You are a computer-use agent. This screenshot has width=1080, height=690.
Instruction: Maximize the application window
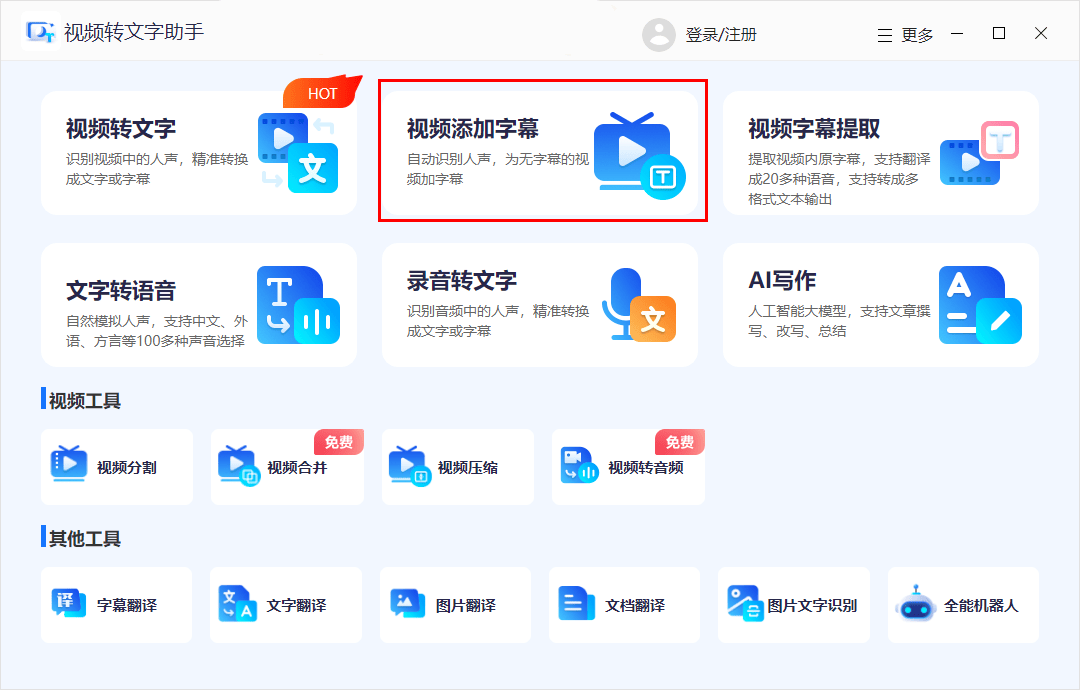click(999, 33)
